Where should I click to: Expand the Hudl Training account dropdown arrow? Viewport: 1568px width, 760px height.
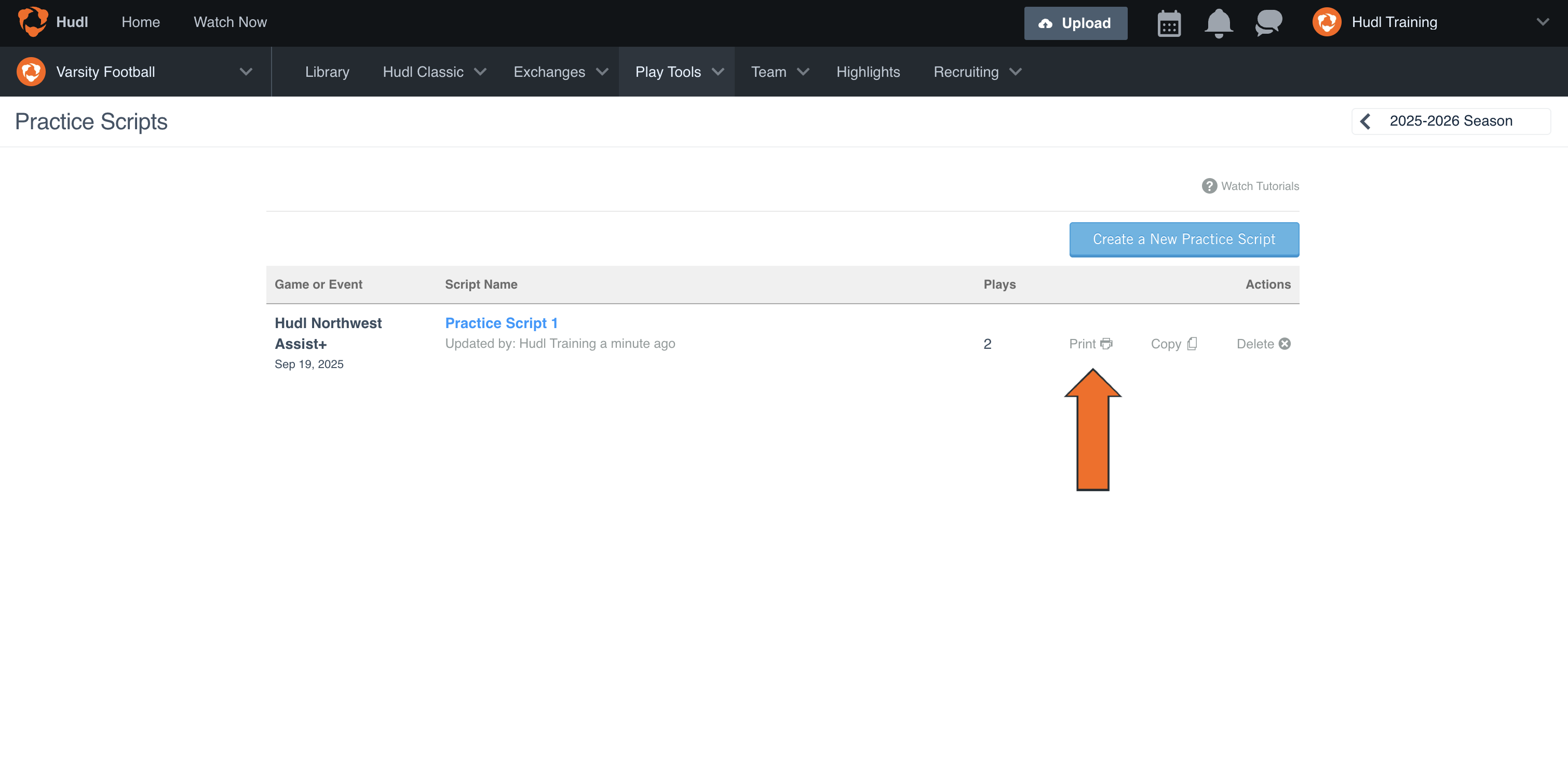[x=1543, y=22]
